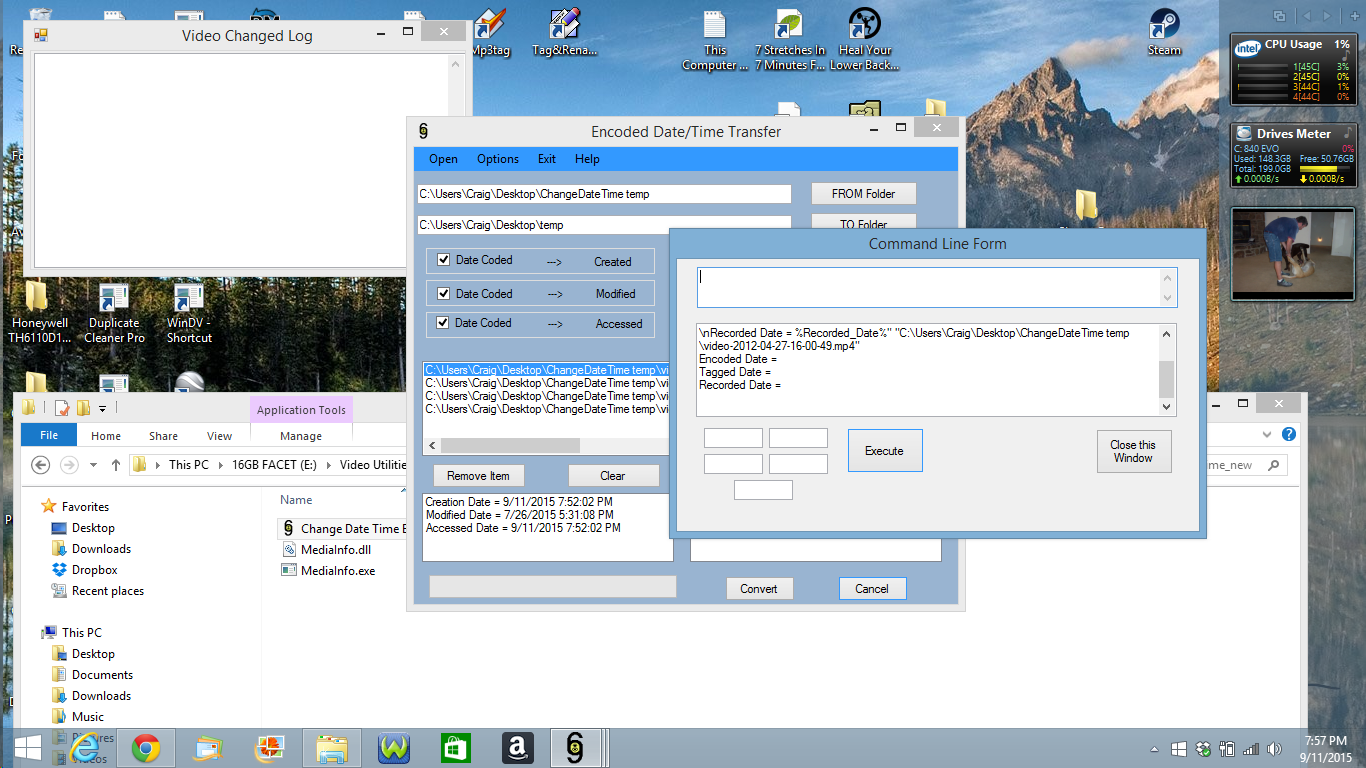Image resolution: width=1366 pixels, height=768 pixels.
Task: Click the Exit menu item
Action: [547, 159]
